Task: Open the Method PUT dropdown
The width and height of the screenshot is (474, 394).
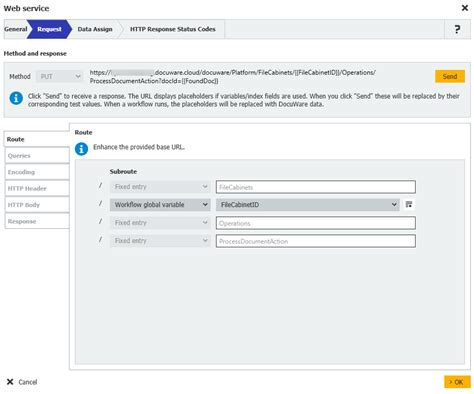Action: pos(60,76)
